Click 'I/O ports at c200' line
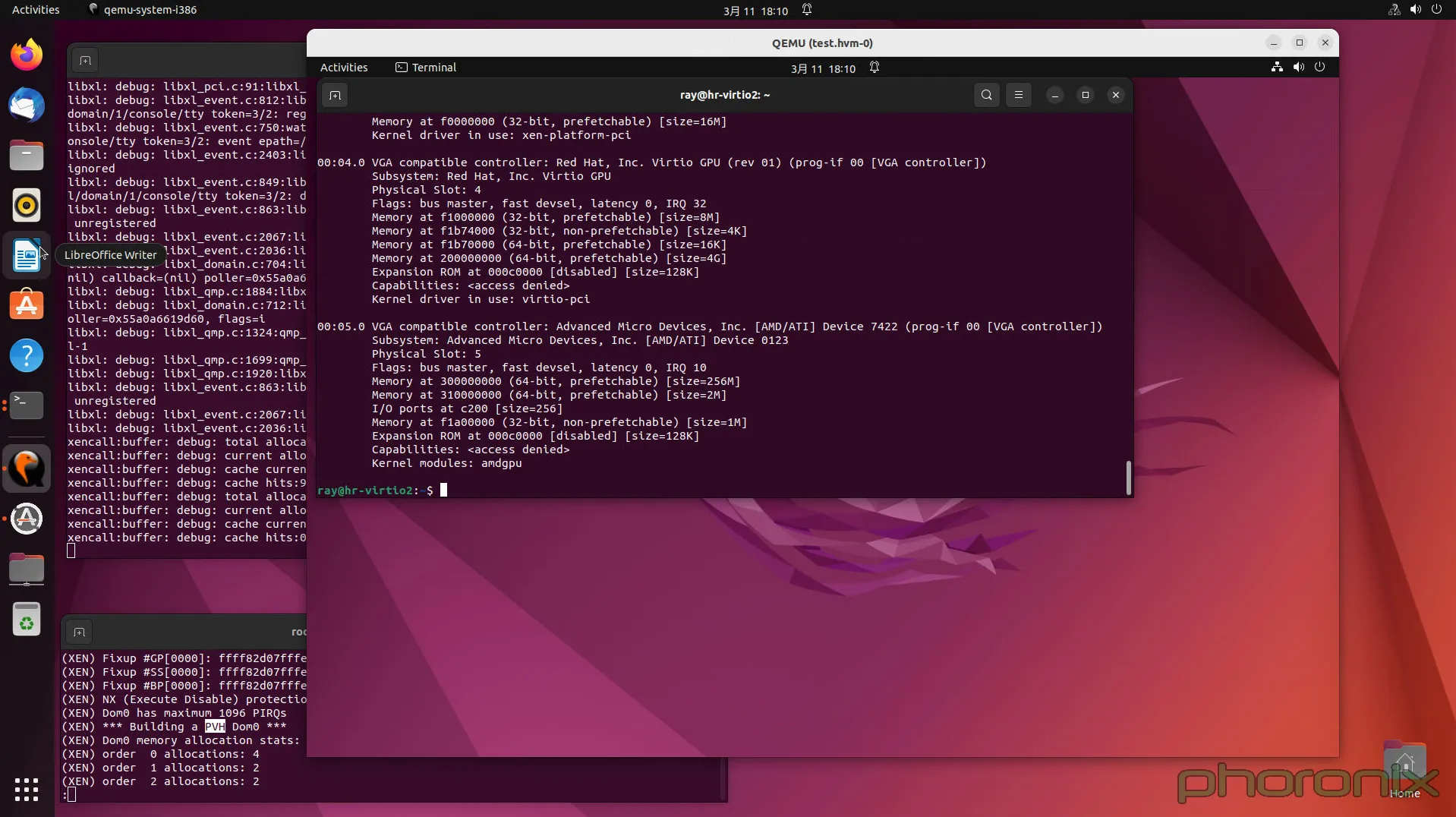1456x817 pixels. pyautogui.click(x=467, y=408)
